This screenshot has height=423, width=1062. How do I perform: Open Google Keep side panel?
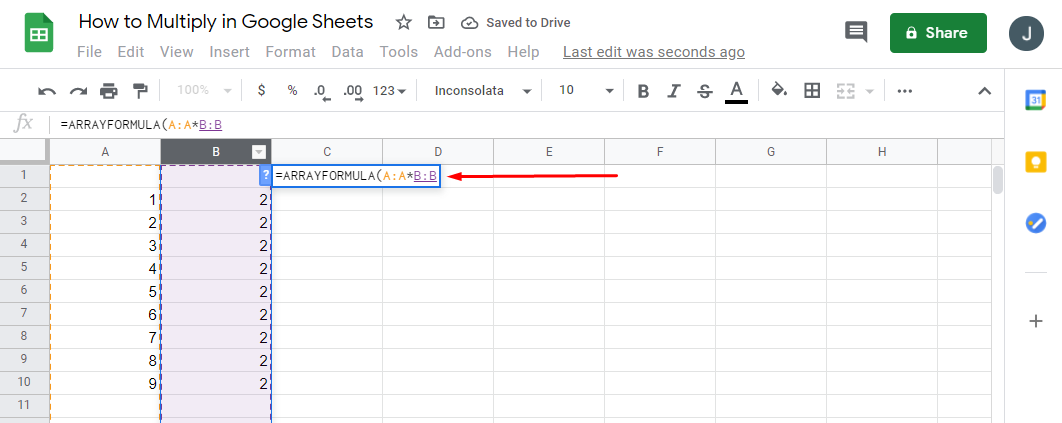pos(1035,161)
